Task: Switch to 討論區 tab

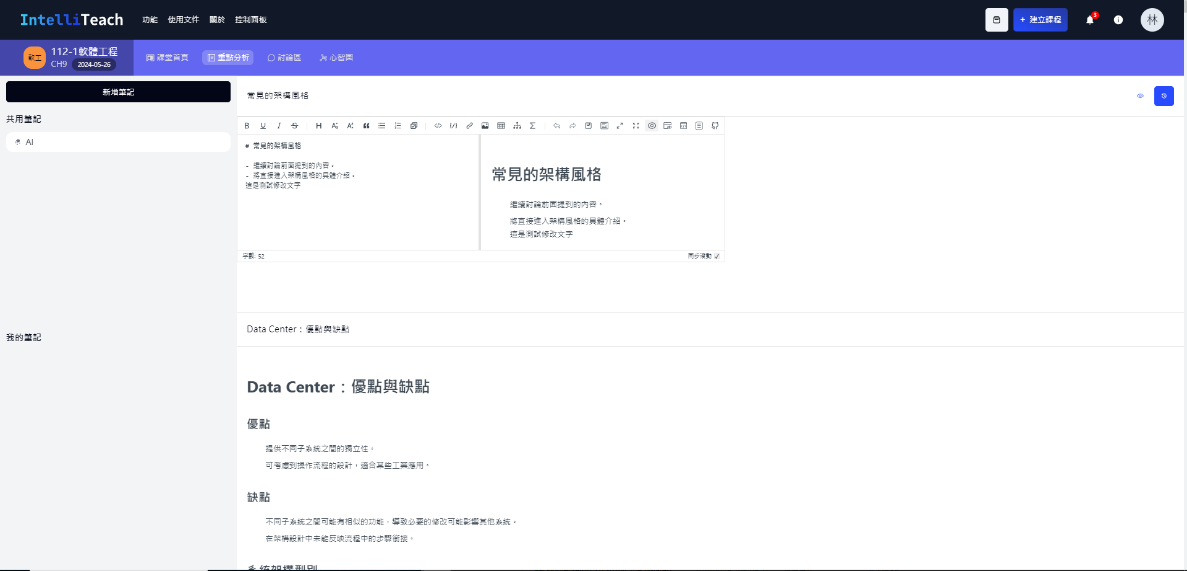Action: tap(284, 58)
